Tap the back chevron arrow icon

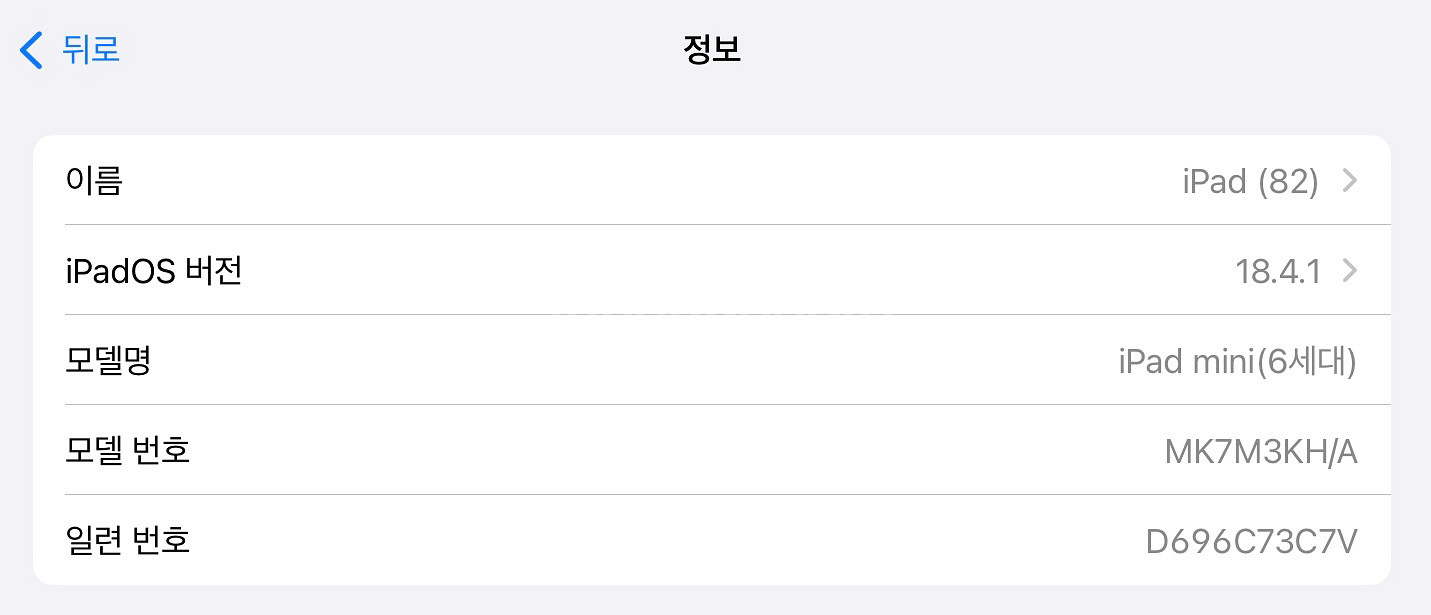pyautogui.click(x=32, y=50)
